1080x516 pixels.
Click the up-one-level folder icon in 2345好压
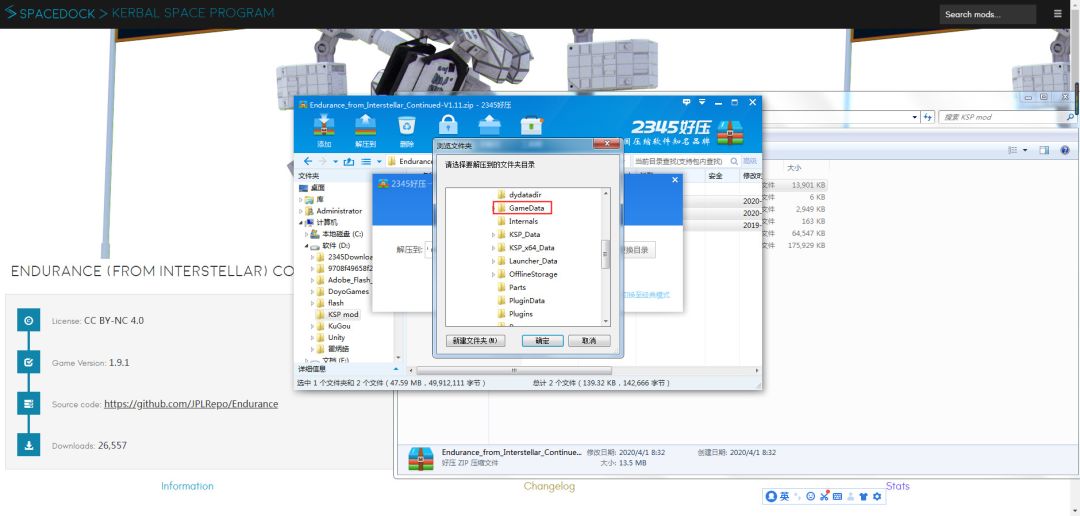(349, 161)
